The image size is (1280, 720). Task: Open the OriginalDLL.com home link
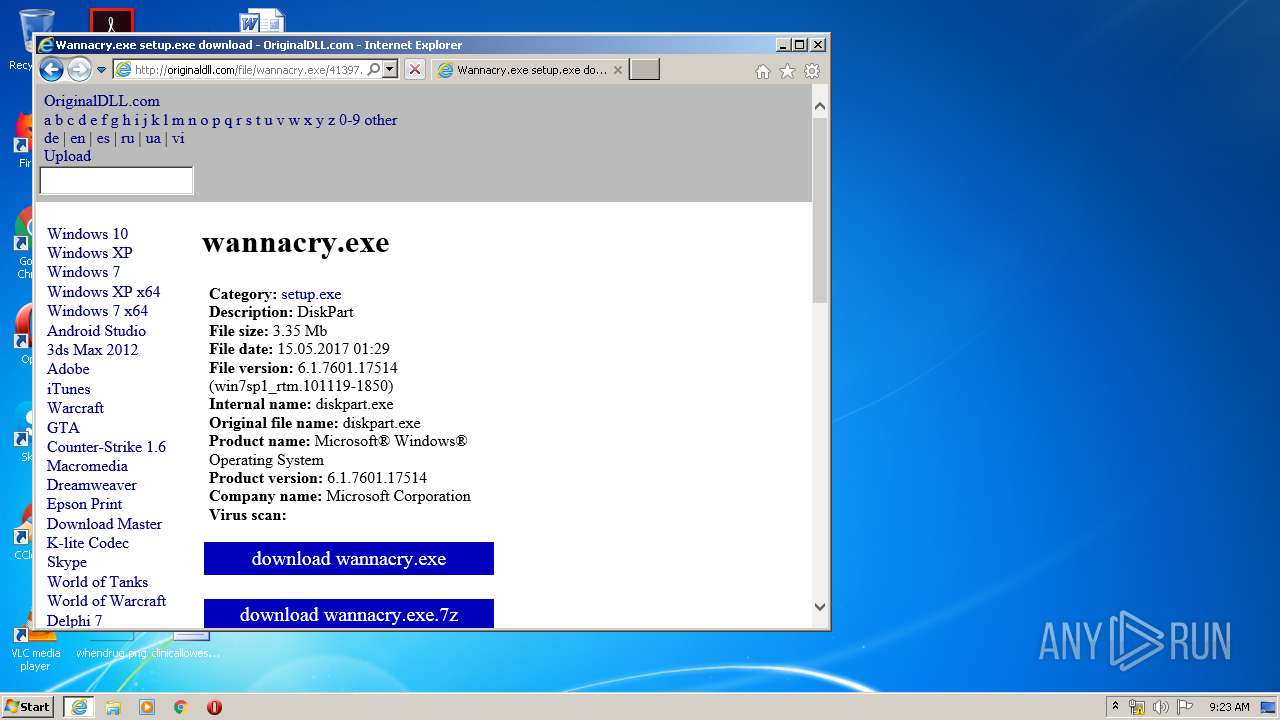pos(102,101)
